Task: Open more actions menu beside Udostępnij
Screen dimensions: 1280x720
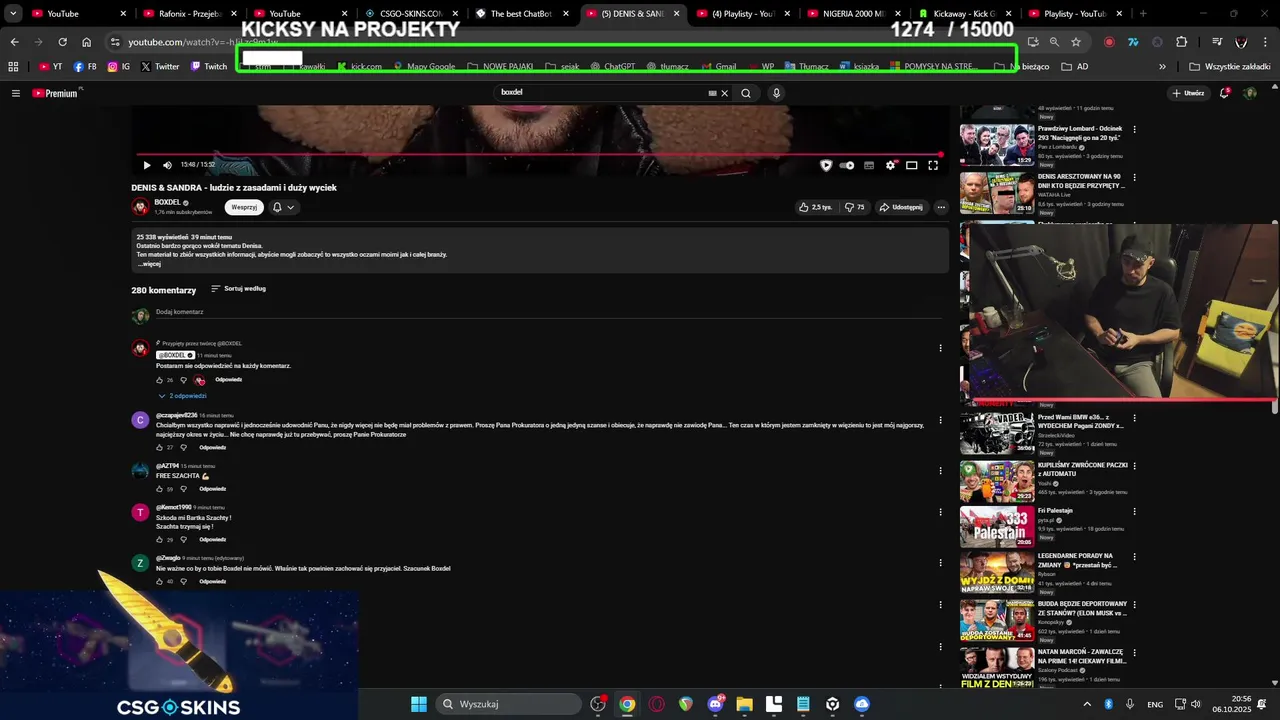Action: 941,207
